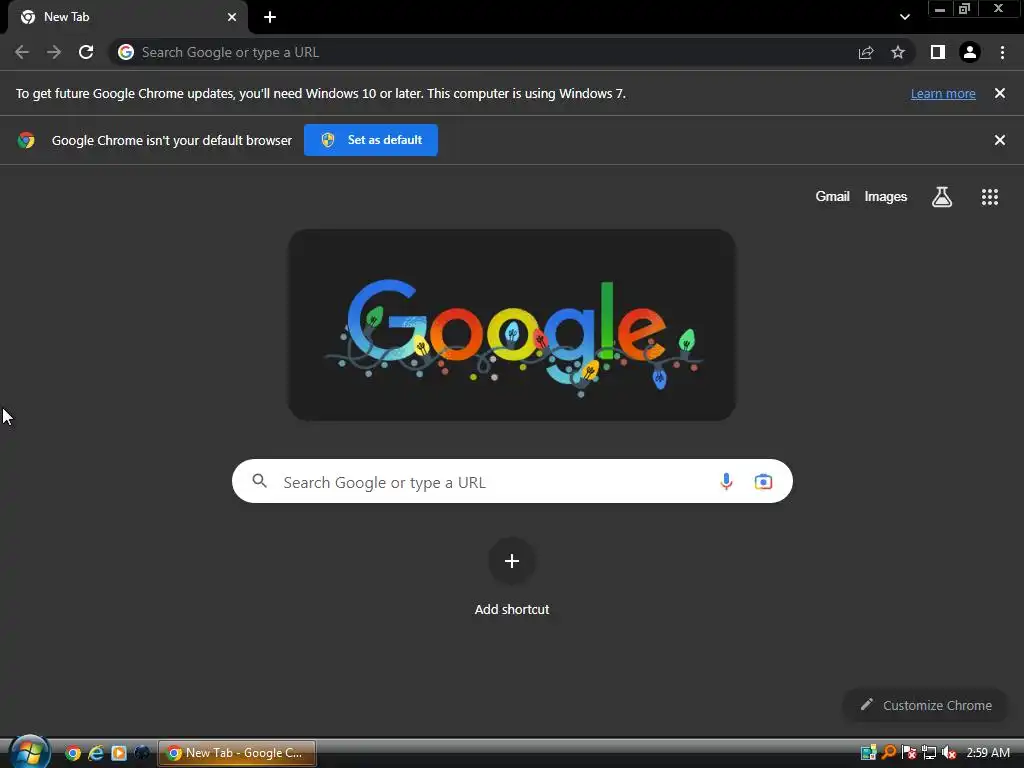Click the network tray icon
The height and width of the screenshot is (768, 1024).
pyautogui.click(x=929, y=753)
